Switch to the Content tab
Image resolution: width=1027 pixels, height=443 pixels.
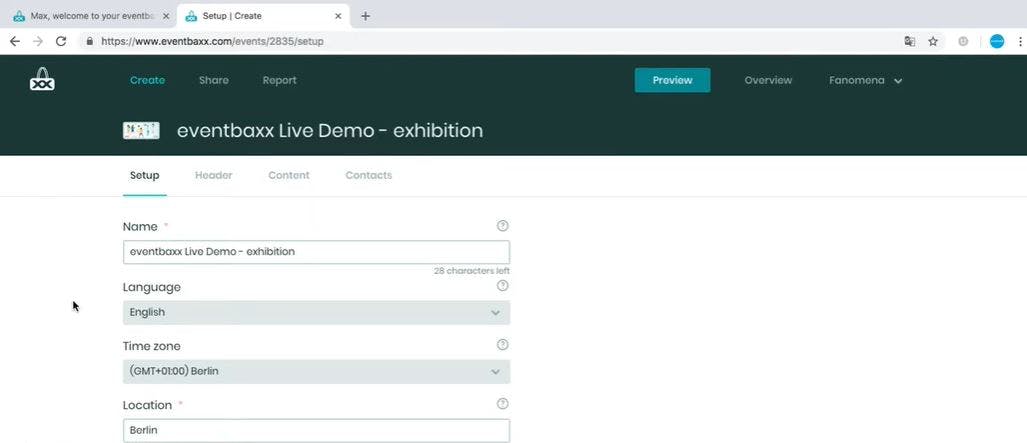tap(289, 176)
